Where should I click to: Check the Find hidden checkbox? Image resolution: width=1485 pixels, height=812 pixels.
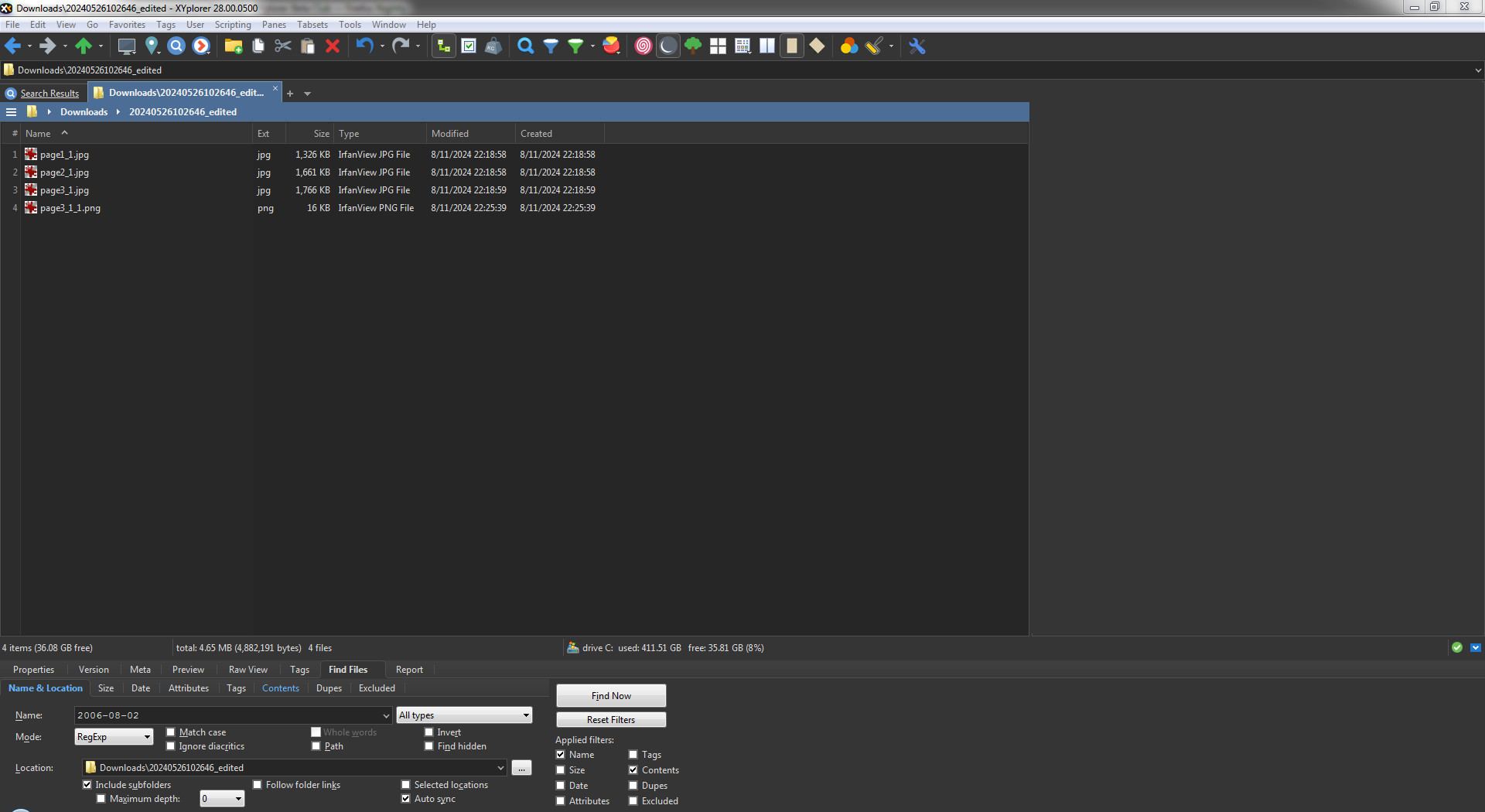pos(429,746)
